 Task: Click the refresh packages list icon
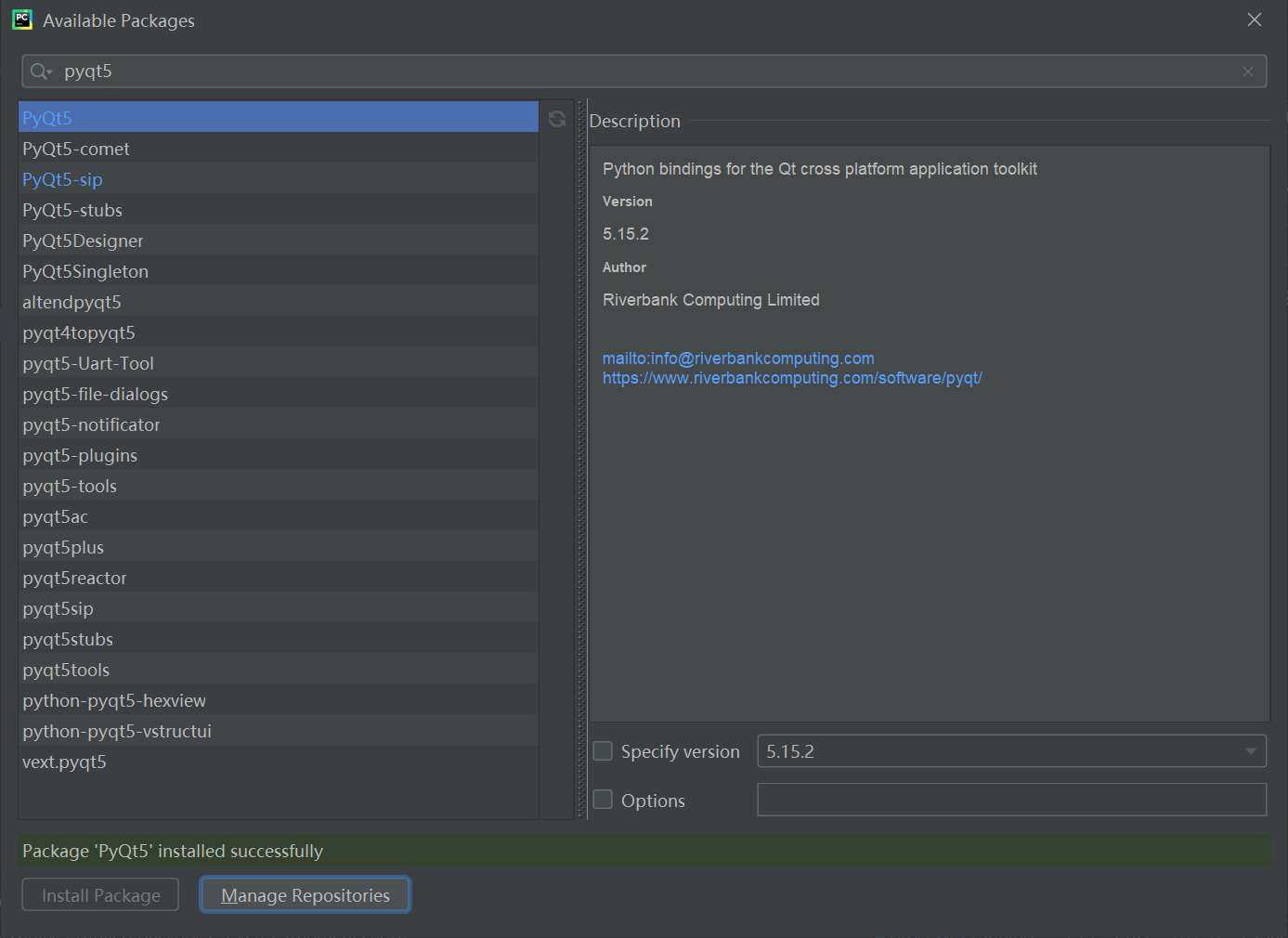tap(557, 119)
